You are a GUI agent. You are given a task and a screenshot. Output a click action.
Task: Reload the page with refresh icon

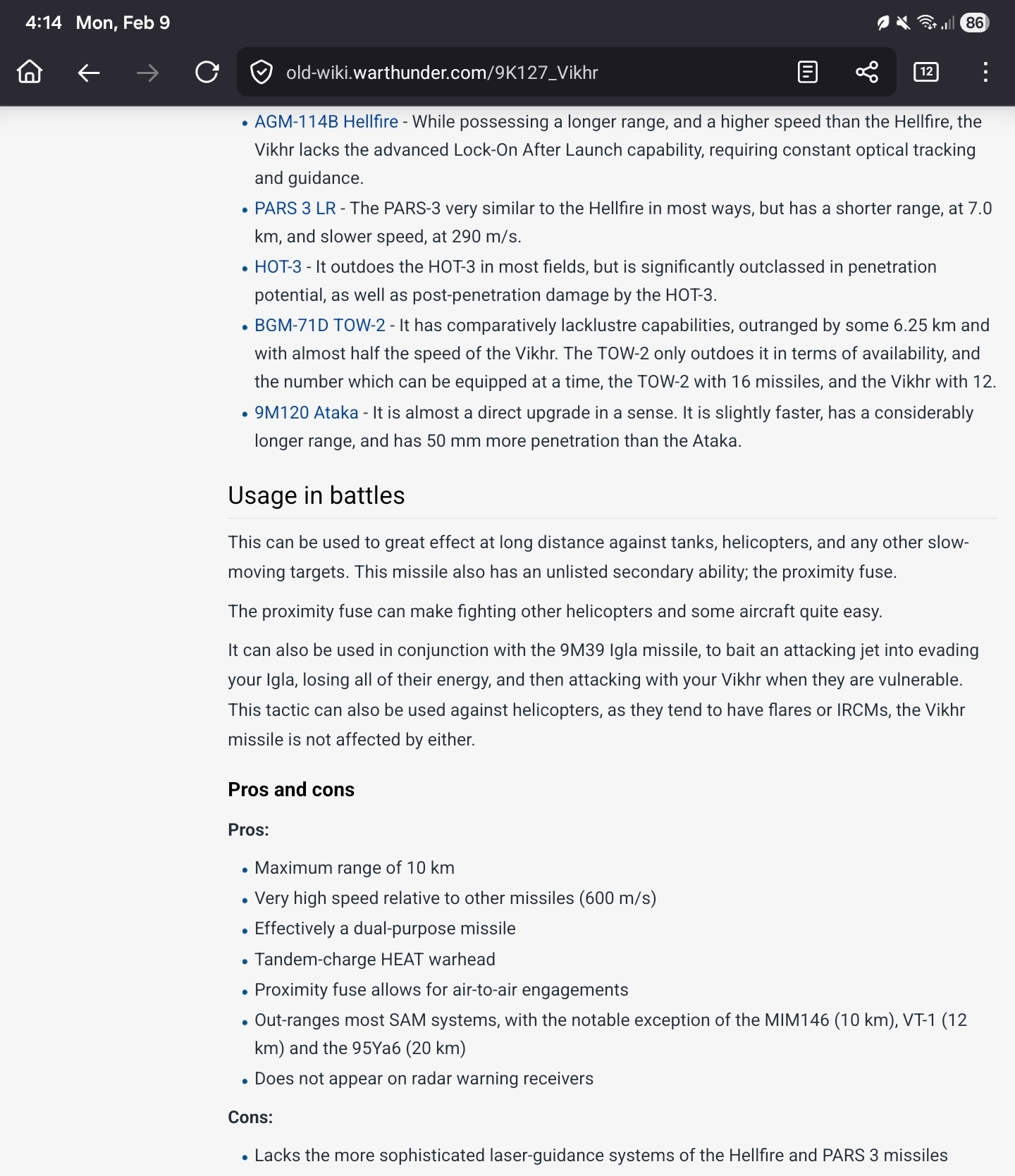pos(207,72)
